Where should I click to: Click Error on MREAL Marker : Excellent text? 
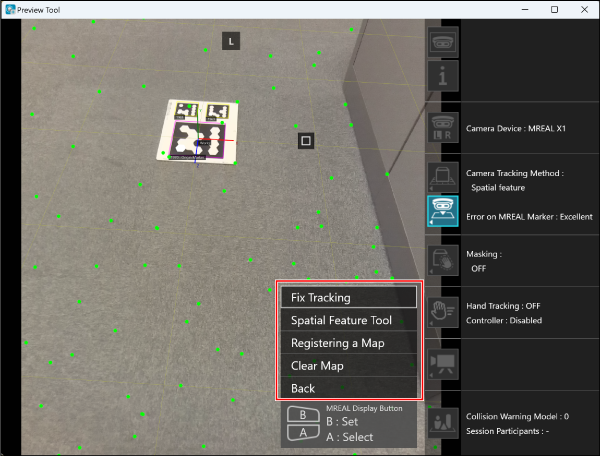pos(529,217)
